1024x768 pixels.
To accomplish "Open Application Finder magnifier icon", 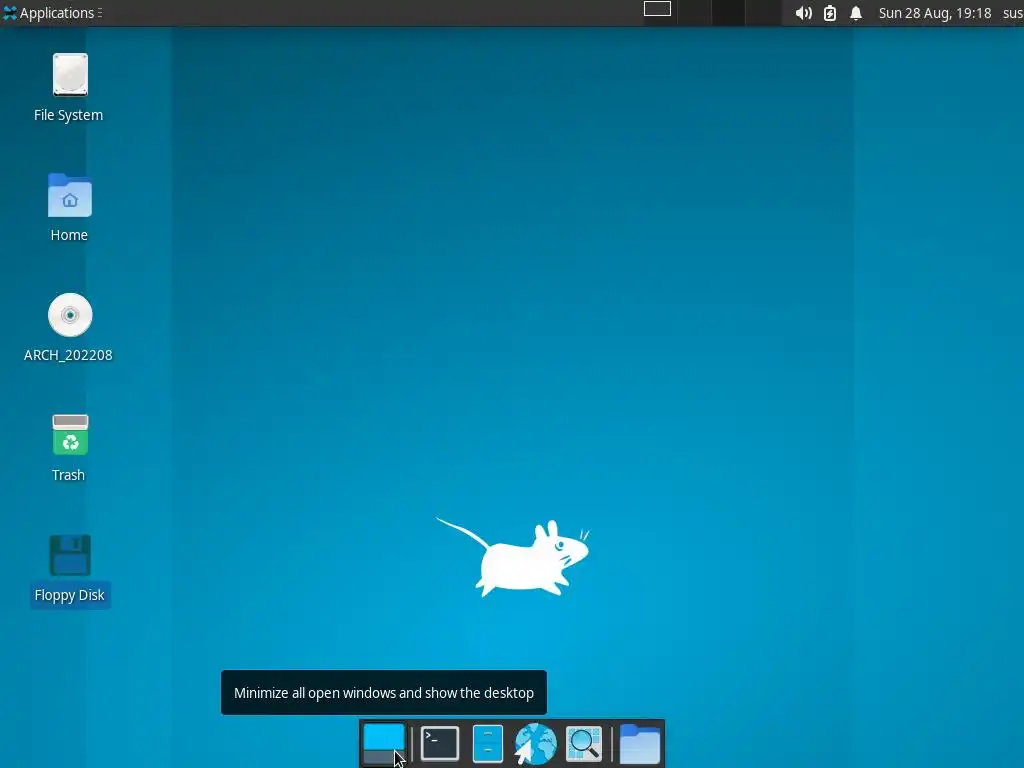I will [584, 744].
